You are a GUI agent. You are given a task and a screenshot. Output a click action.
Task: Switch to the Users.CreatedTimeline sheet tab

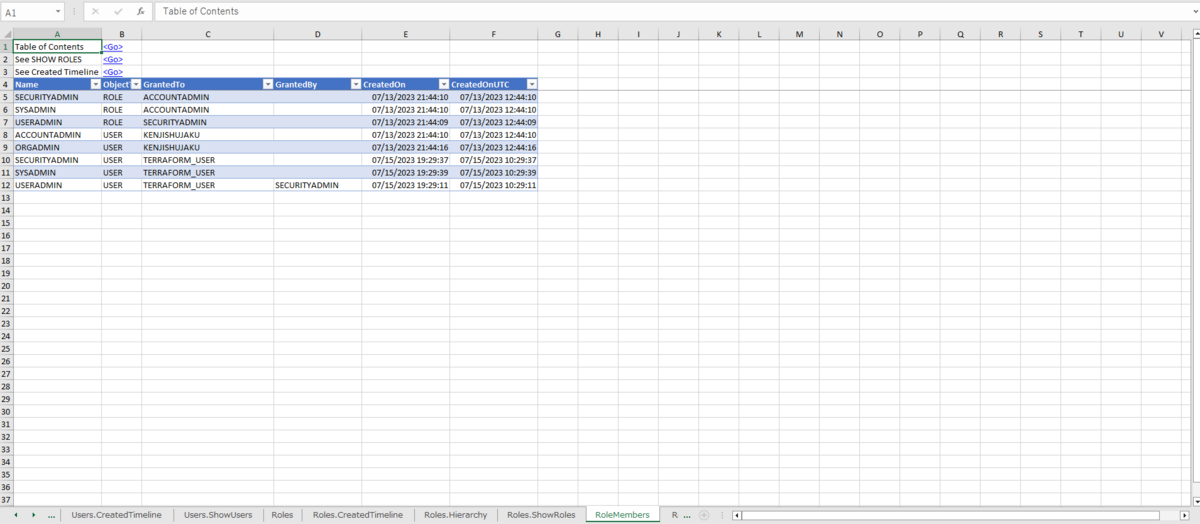tap(116, 515)
